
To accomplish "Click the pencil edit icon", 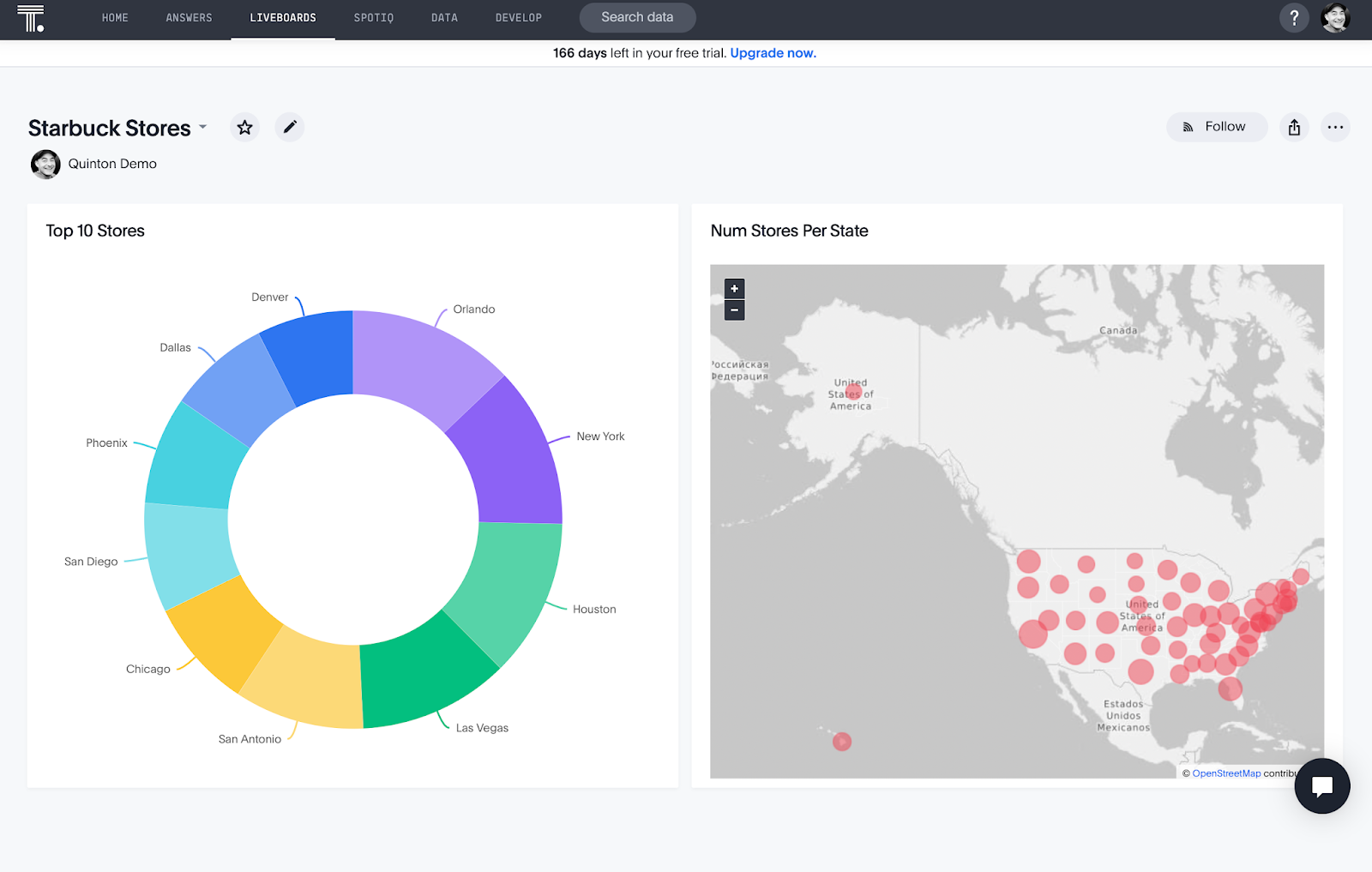I will click(290, 128).
